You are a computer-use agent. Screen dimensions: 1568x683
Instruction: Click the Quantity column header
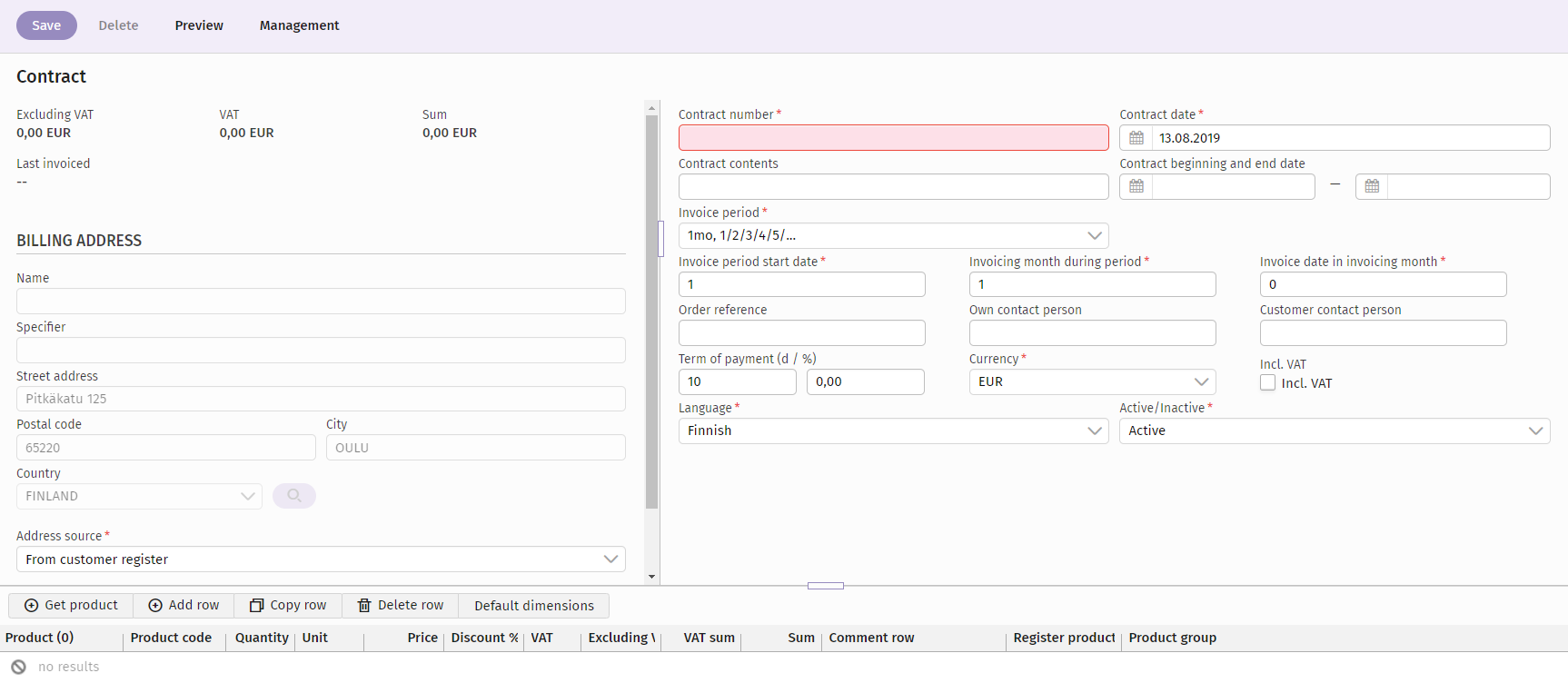point(262,638)
